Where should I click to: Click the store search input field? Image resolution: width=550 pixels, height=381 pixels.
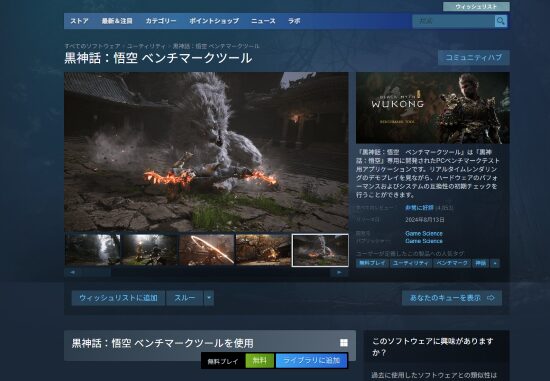tap(454, 21)
